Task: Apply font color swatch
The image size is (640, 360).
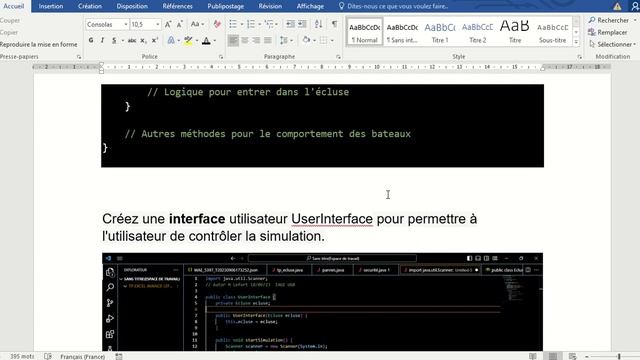Action: coord(206,40)
